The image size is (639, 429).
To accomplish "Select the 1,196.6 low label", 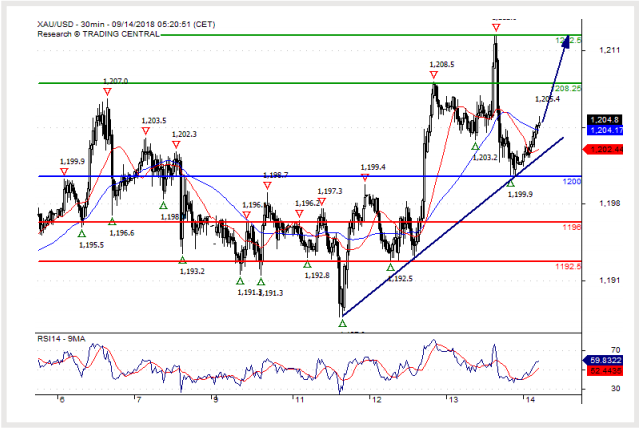I will click(122, 233).
